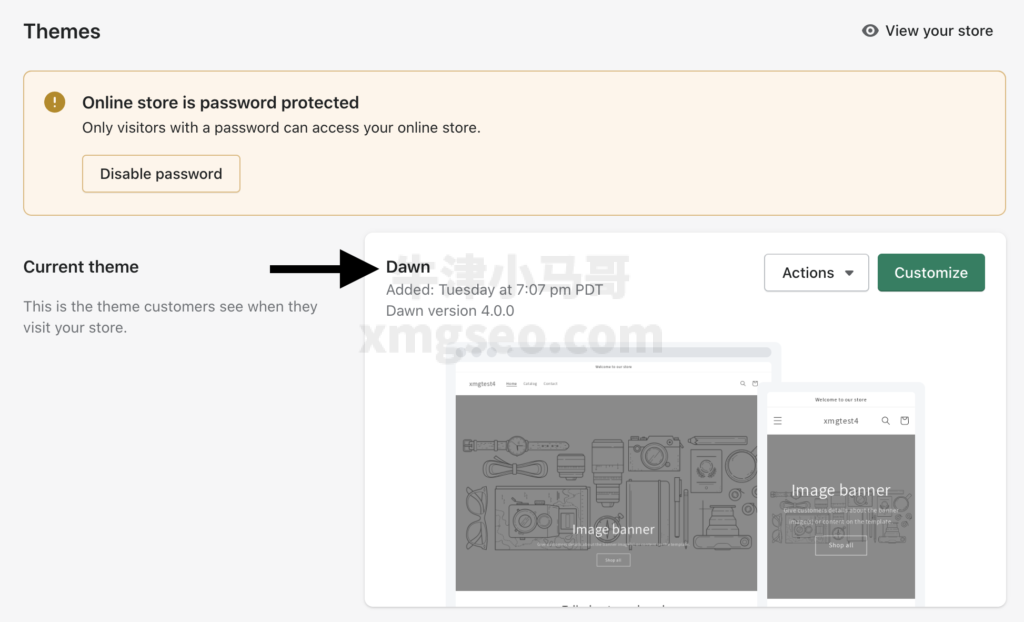
Task: Click the Disable password button
Action: point(161,174)
